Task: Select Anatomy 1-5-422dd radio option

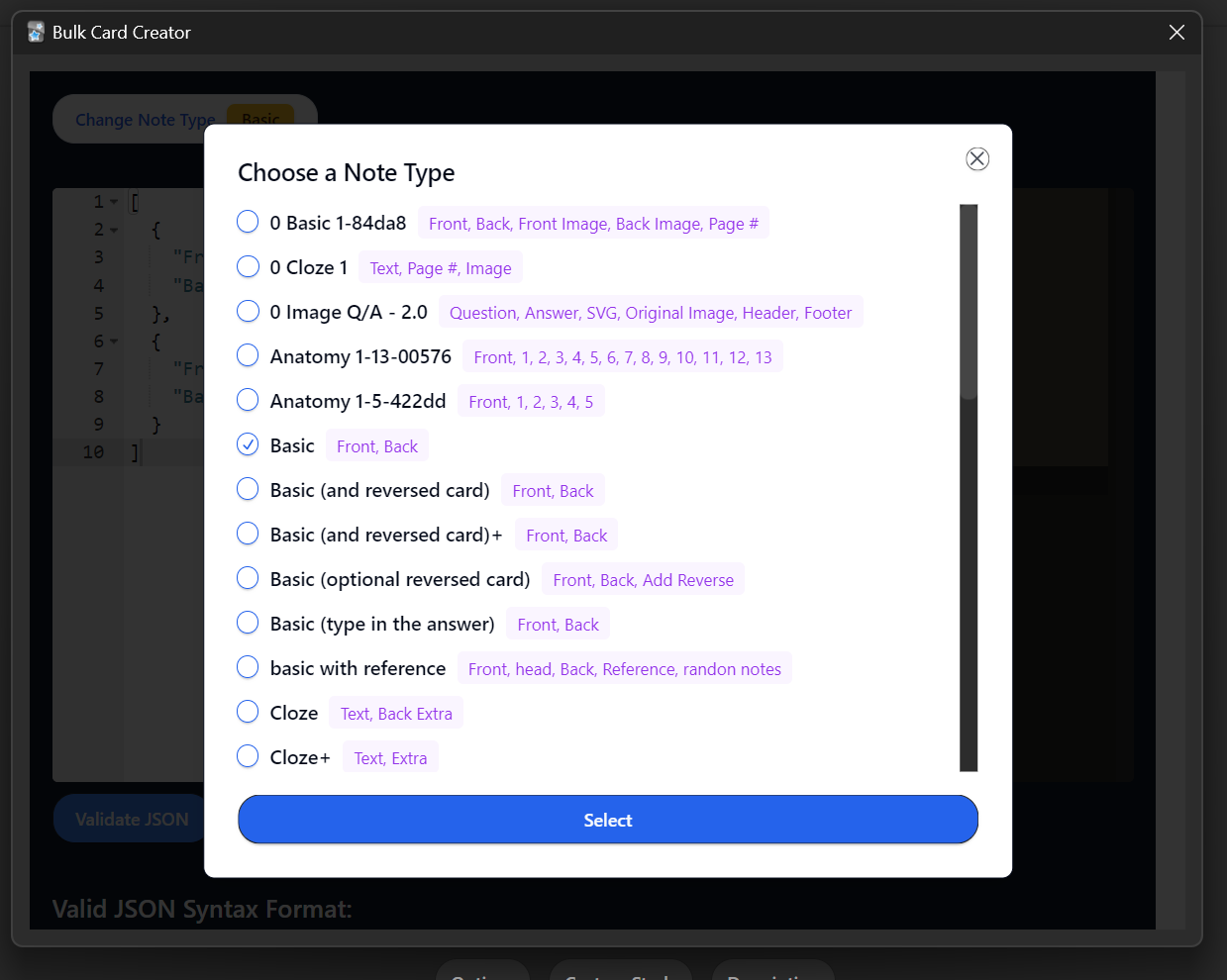Action: click(248, 400)
